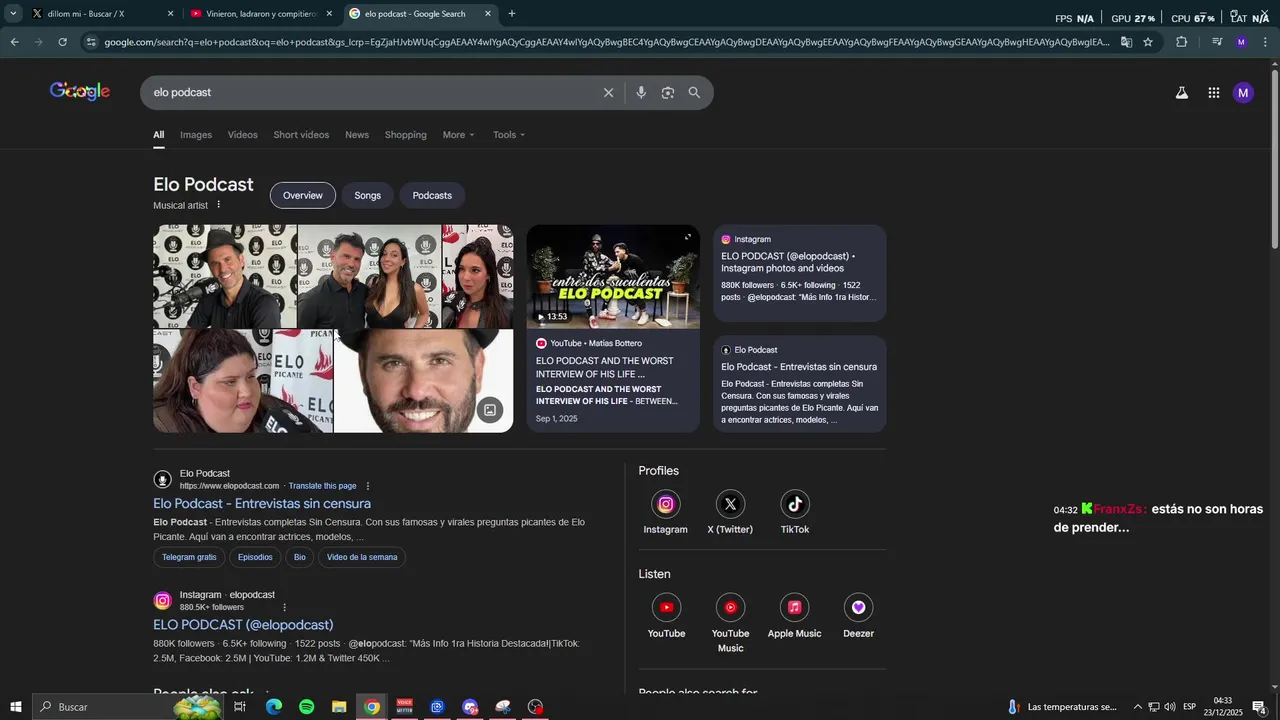Open browser extensions puzzle icon
This screenshot has height=720, width=1280.
(1181, 42)
